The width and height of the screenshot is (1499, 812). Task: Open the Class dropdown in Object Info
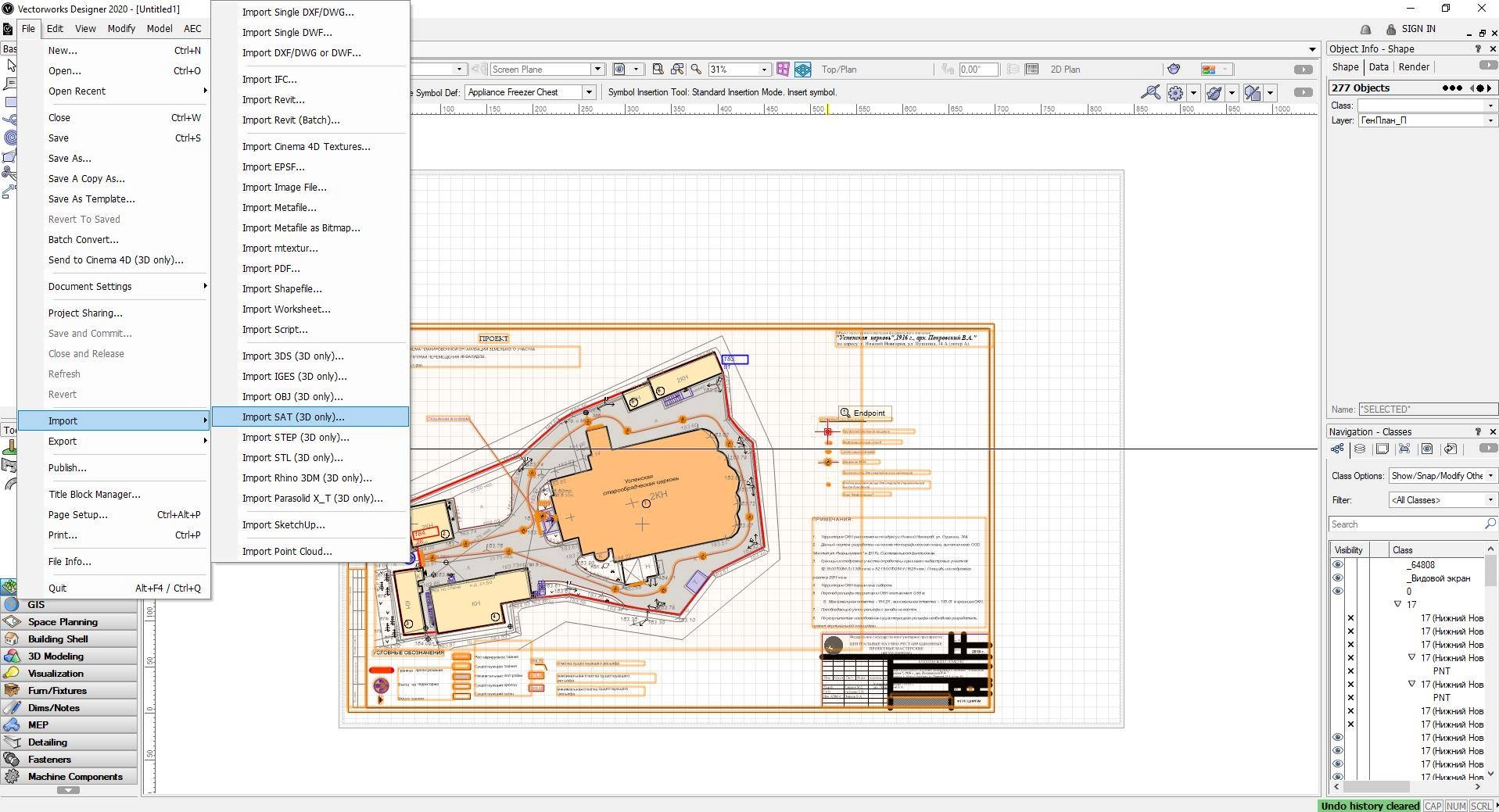[1490, 106]
